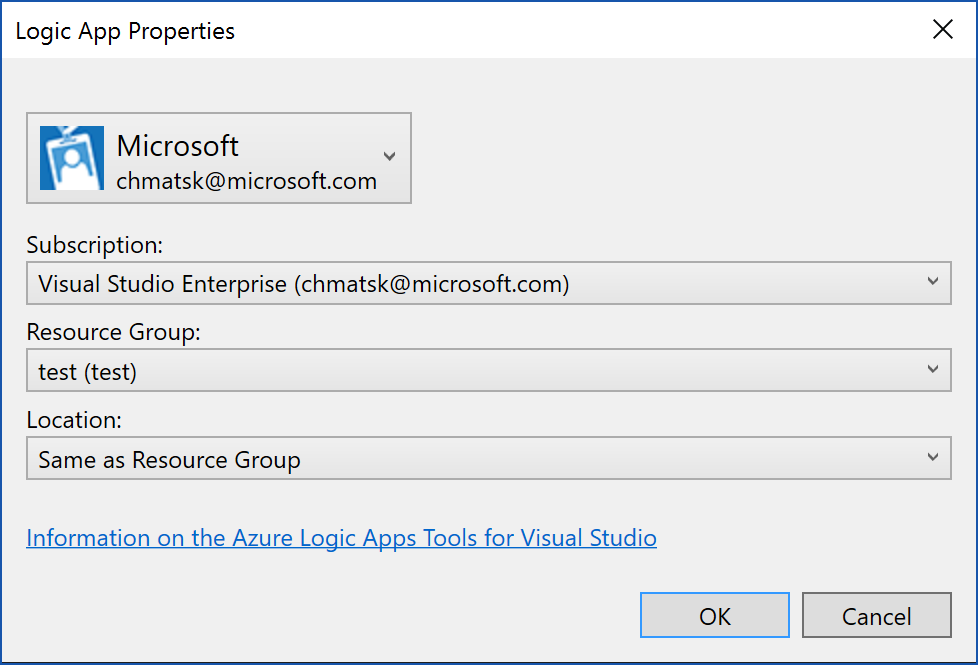
Task: Click the Subscription field label
Action: [94, 245]
